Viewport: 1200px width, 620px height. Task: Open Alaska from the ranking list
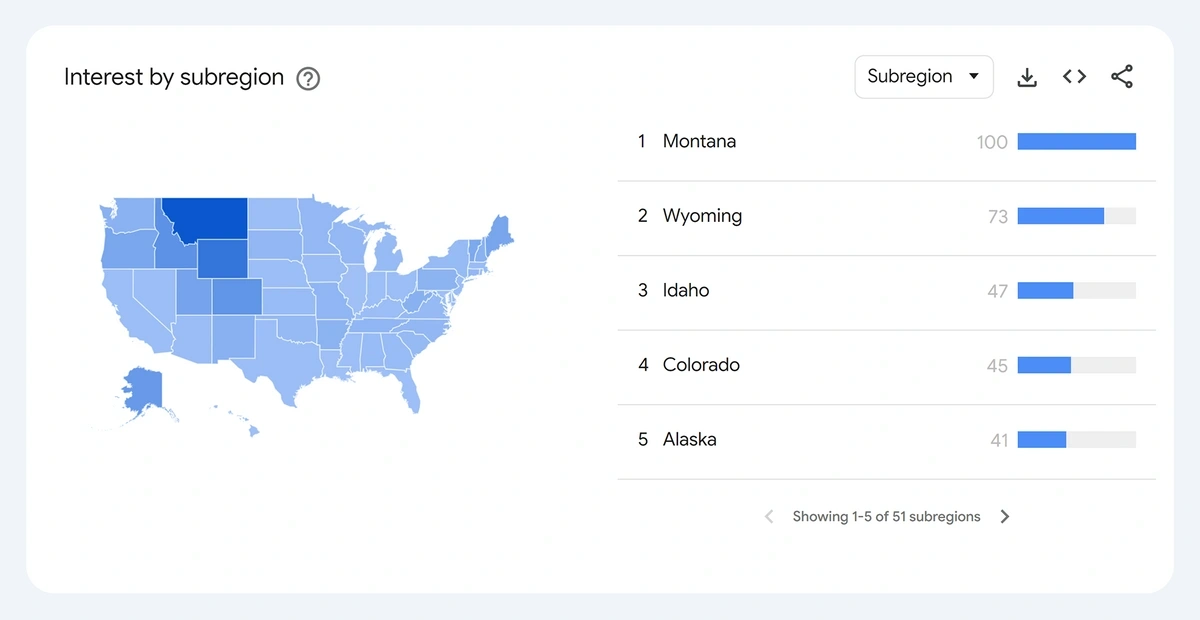(886, 440)
